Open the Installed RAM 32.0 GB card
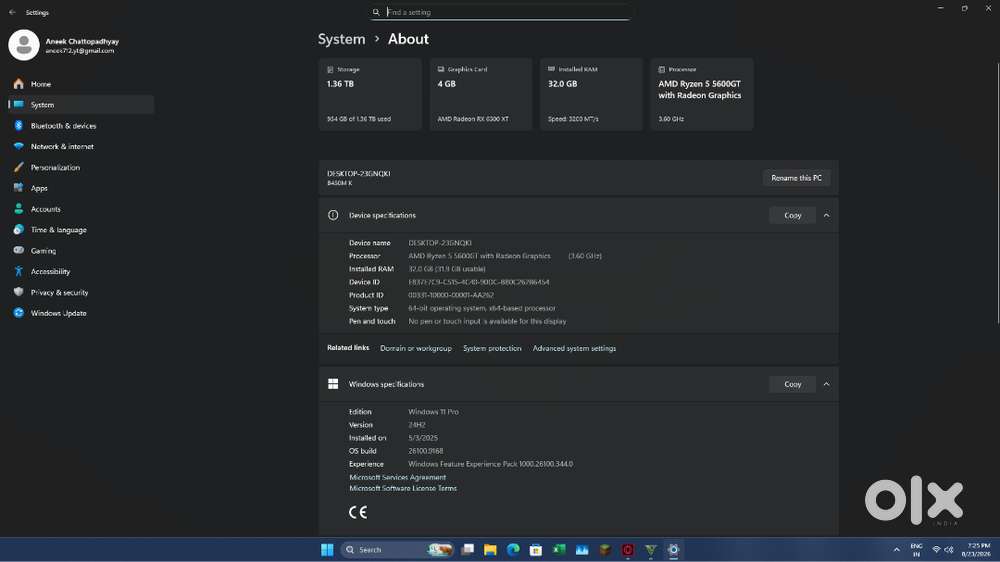 click(x=591, y=94)
